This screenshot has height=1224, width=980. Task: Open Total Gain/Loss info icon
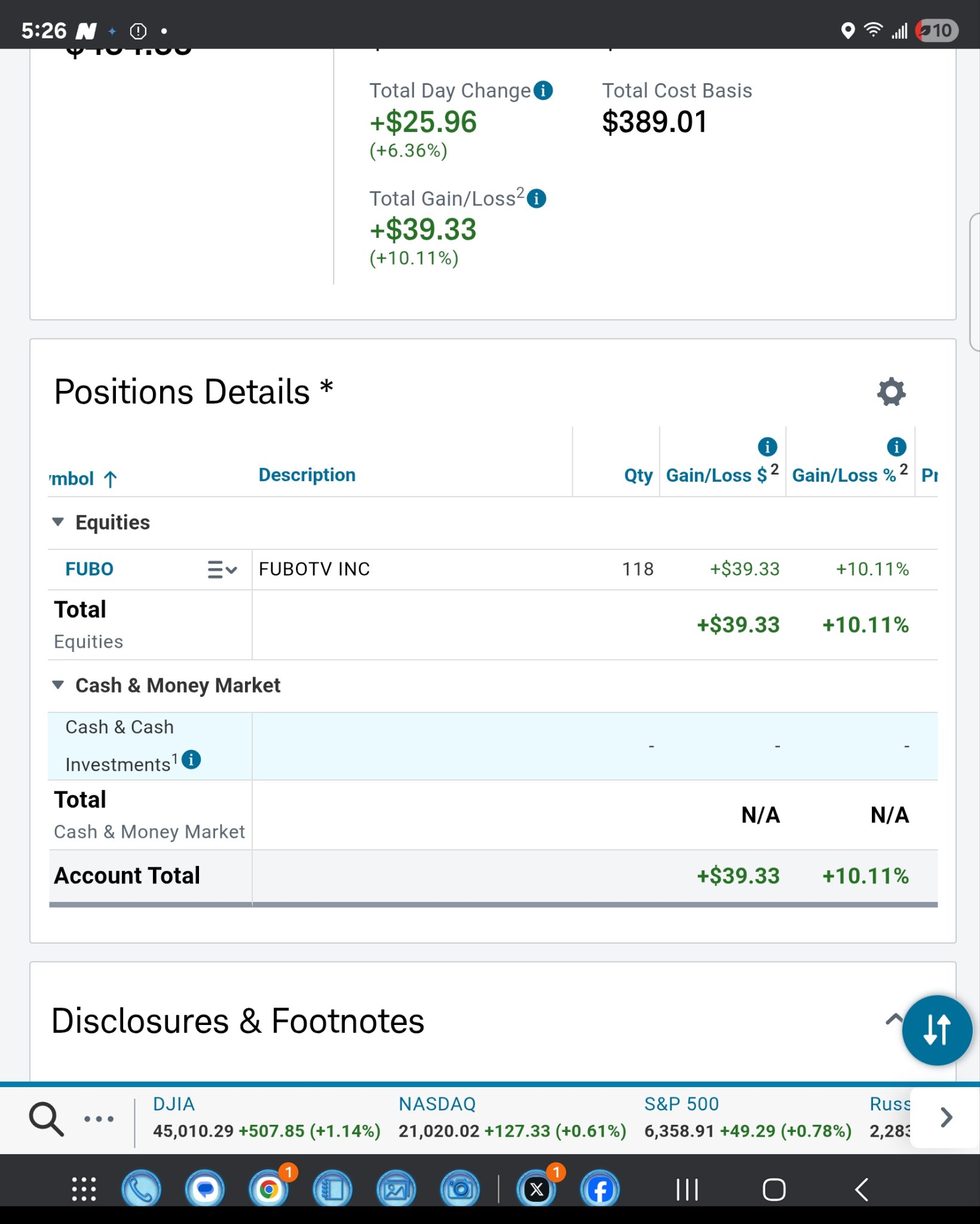click(x=537, y=198)
